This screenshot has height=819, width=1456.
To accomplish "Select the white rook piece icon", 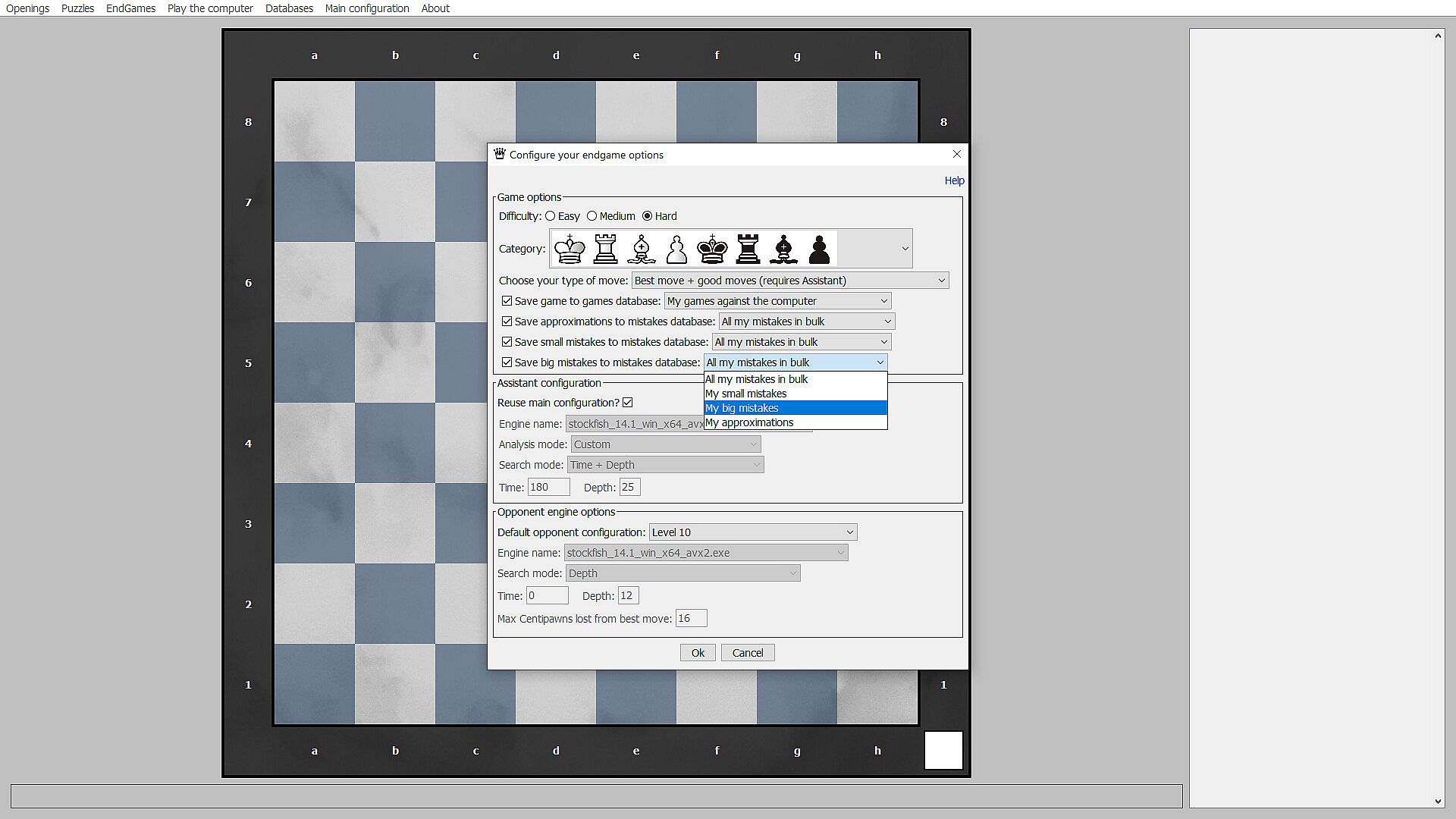I will pyautogui.click(x=605, y=249).
